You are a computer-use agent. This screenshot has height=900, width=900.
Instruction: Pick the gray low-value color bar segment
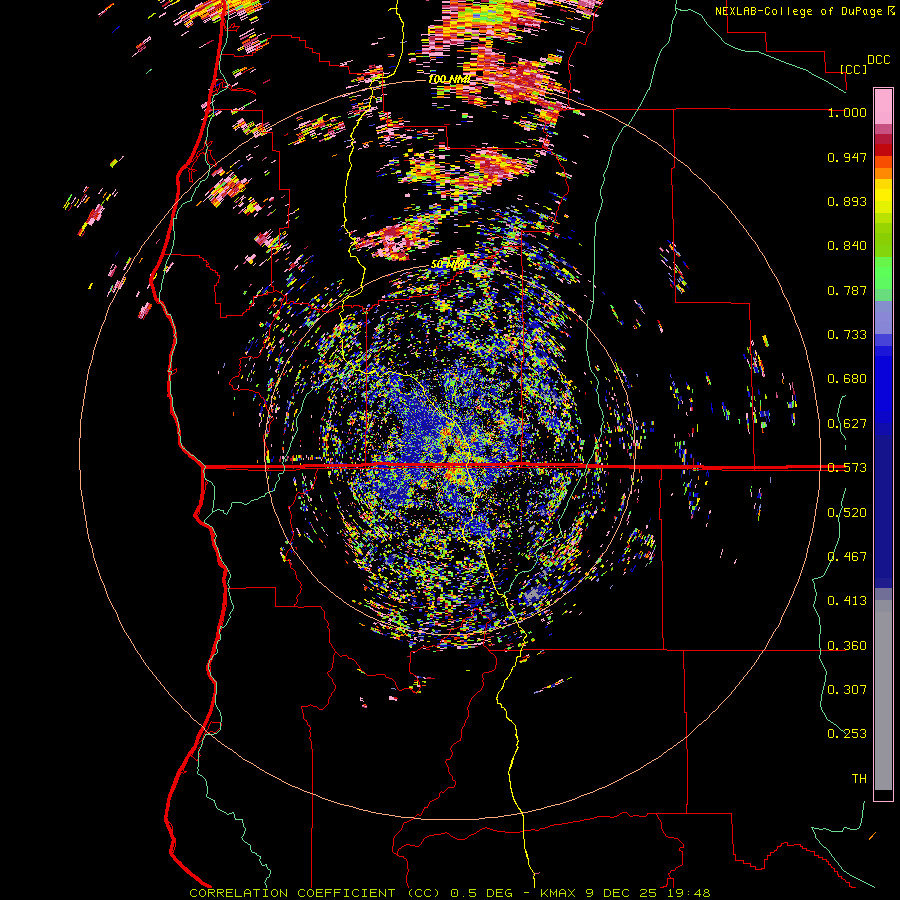[883, 695]
